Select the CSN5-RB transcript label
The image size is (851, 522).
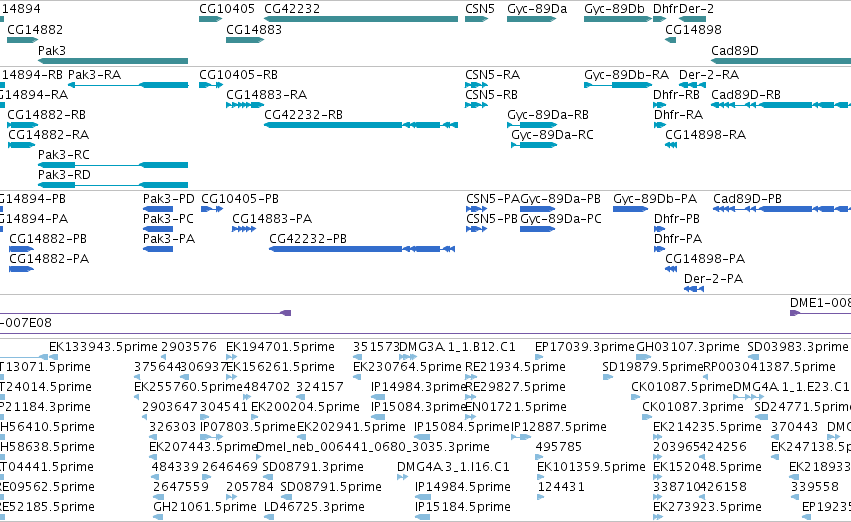click(491, 94)
